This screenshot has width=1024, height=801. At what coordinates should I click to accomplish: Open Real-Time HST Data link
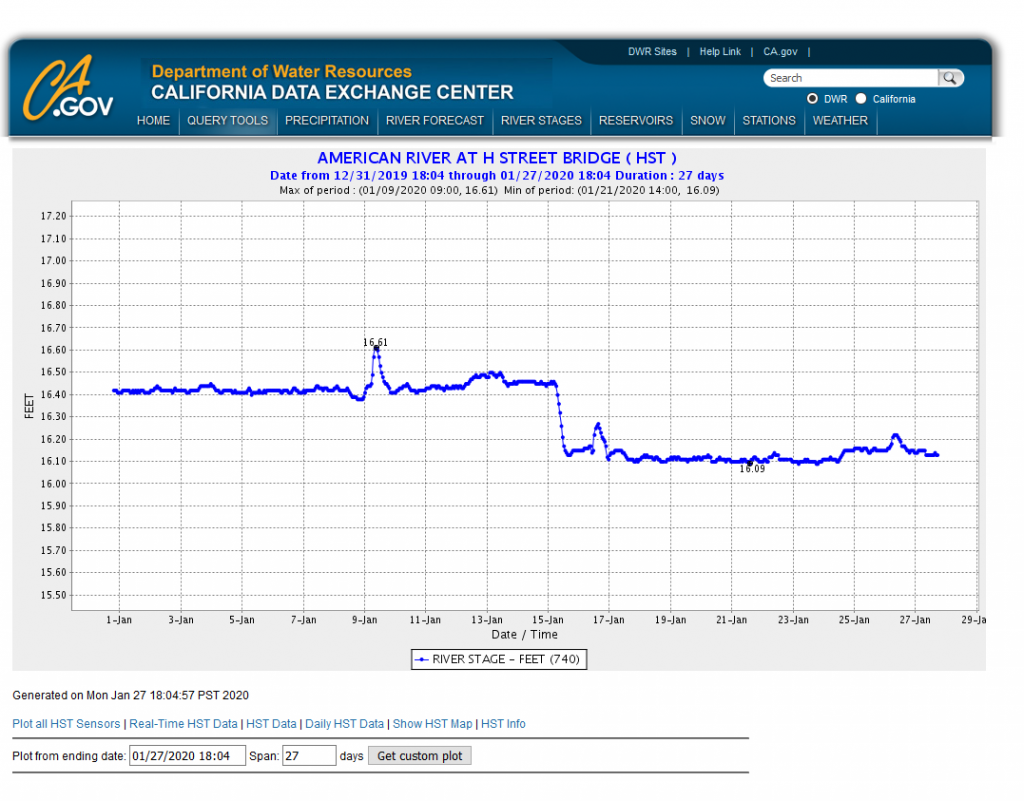[x=183, y=724]
